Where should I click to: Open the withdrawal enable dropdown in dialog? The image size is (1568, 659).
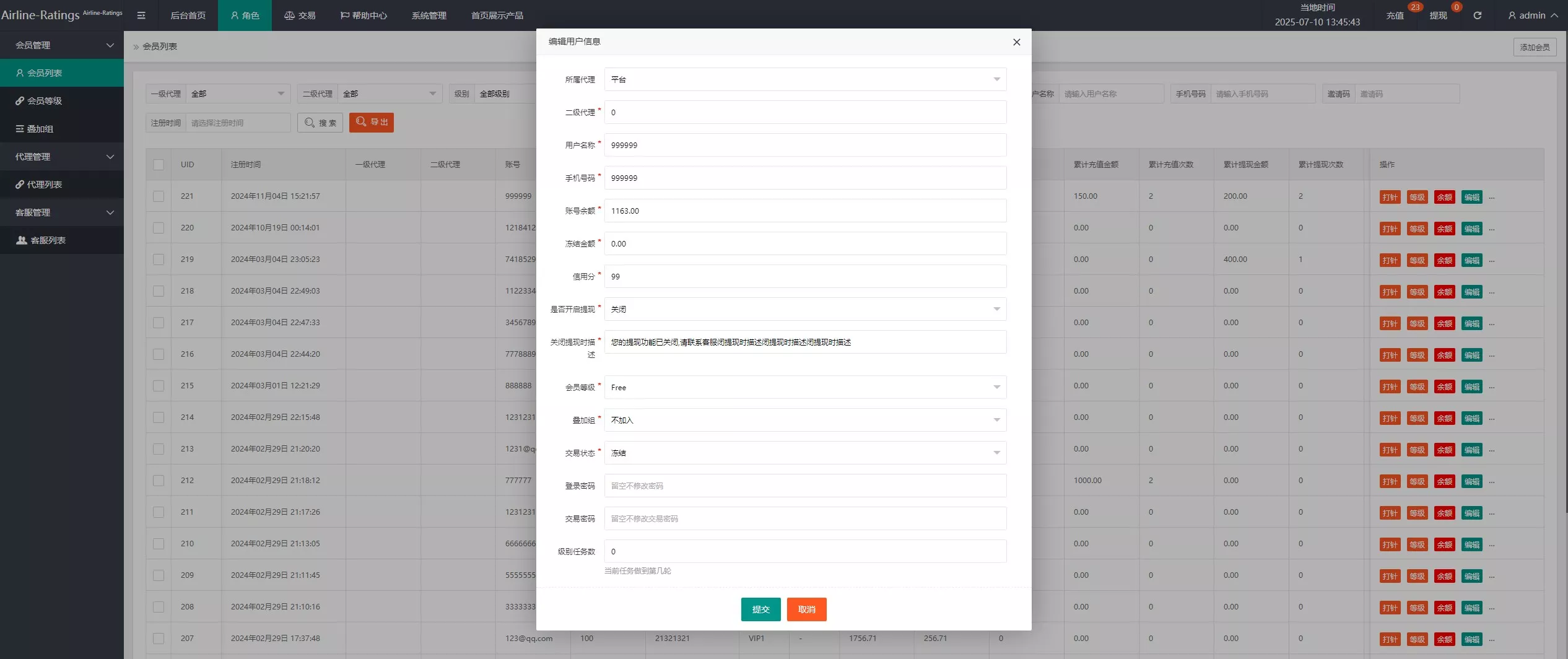[x=805, y=309]
